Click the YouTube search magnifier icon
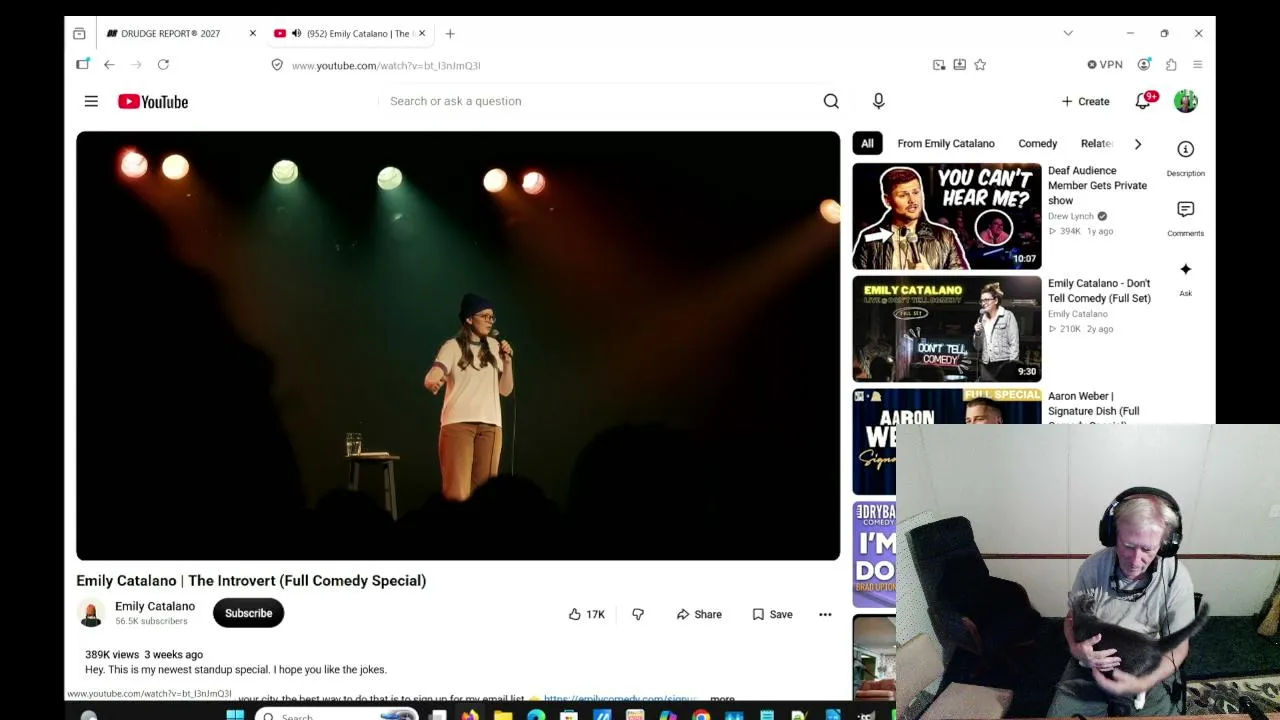This screenshot has height=720, width=1280. pyautogui.click(x=831, y=101)
